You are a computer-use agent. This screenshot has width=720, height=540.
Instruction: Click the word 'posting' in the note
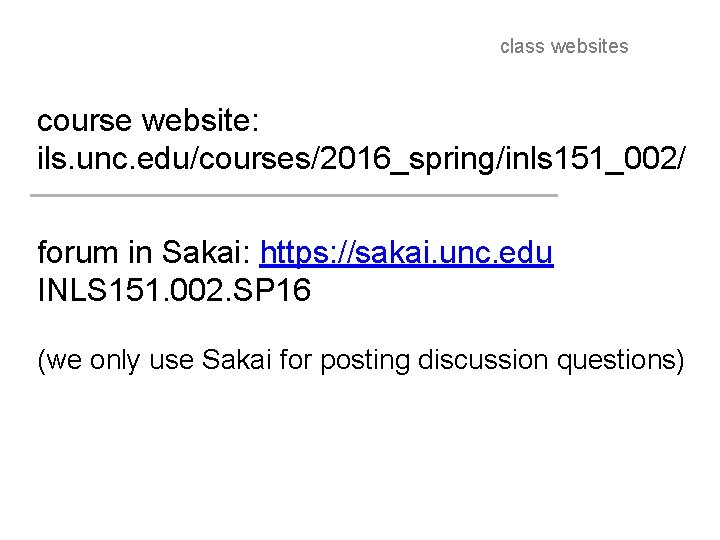pos(363,360)
